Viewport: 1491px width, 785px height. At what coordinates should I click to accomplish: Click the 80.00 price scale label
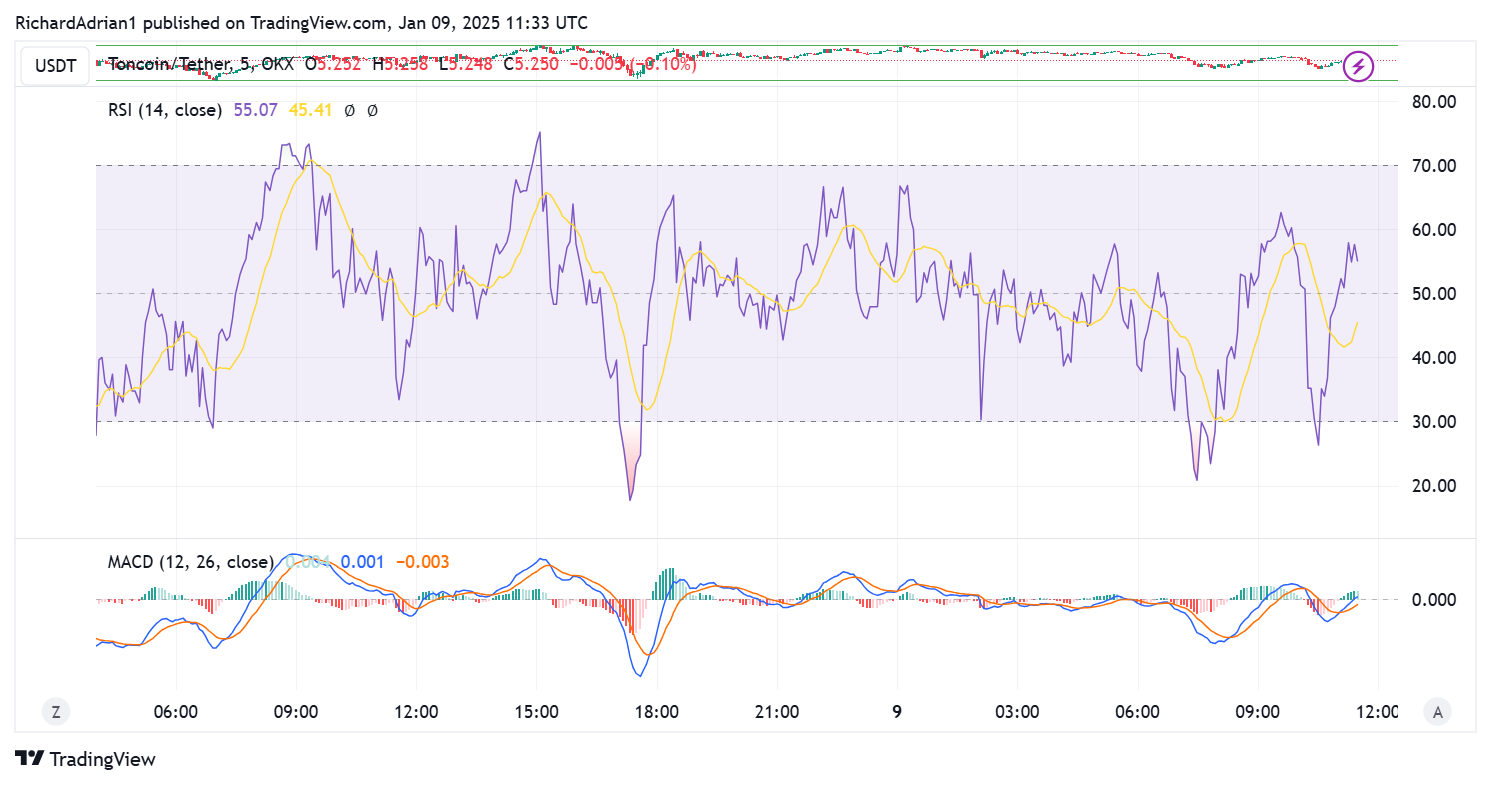coord(1434,101)
